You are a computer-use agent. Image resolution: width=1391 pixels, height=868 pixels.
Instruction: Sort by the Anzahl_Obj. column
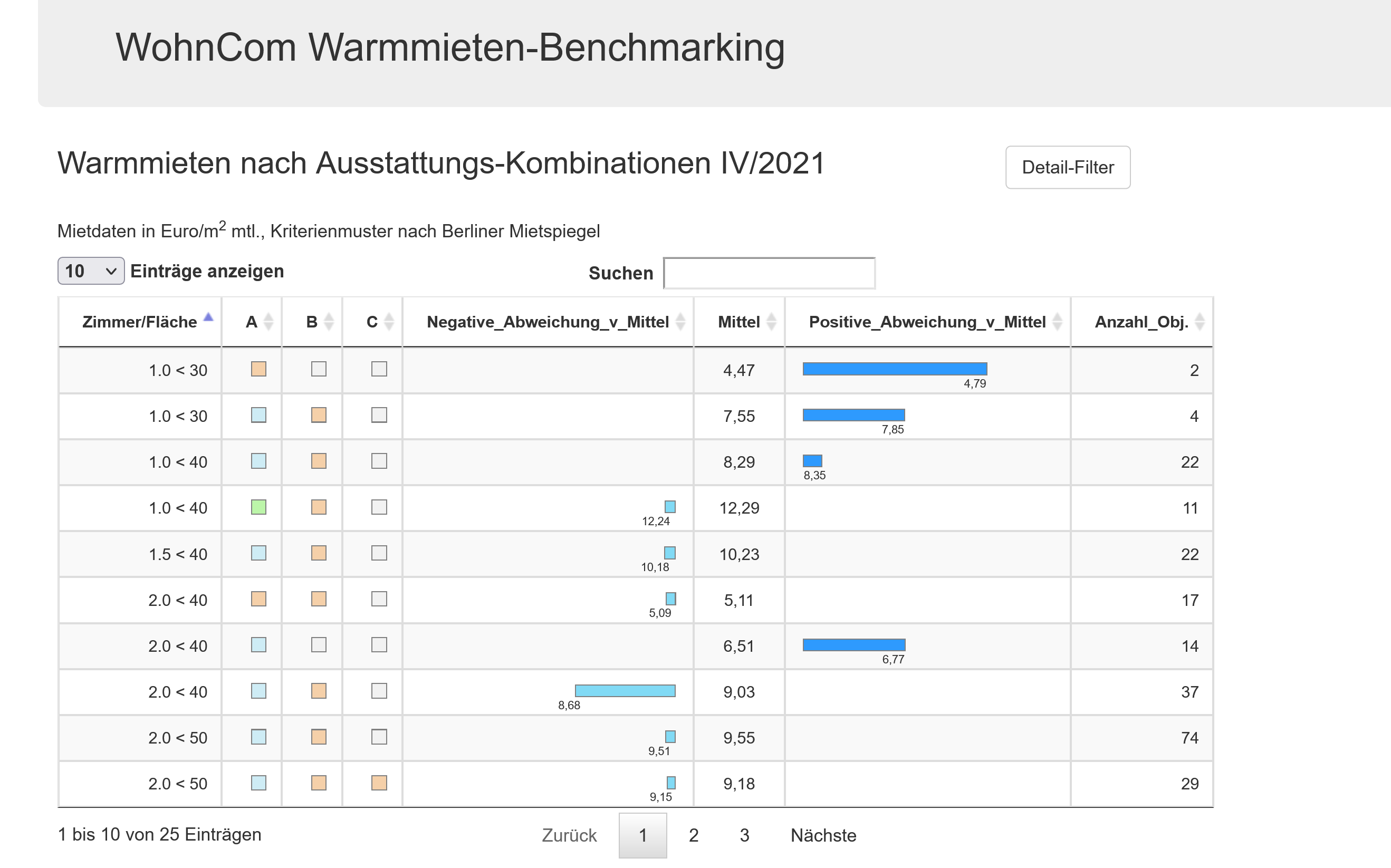click(1142, 322)
